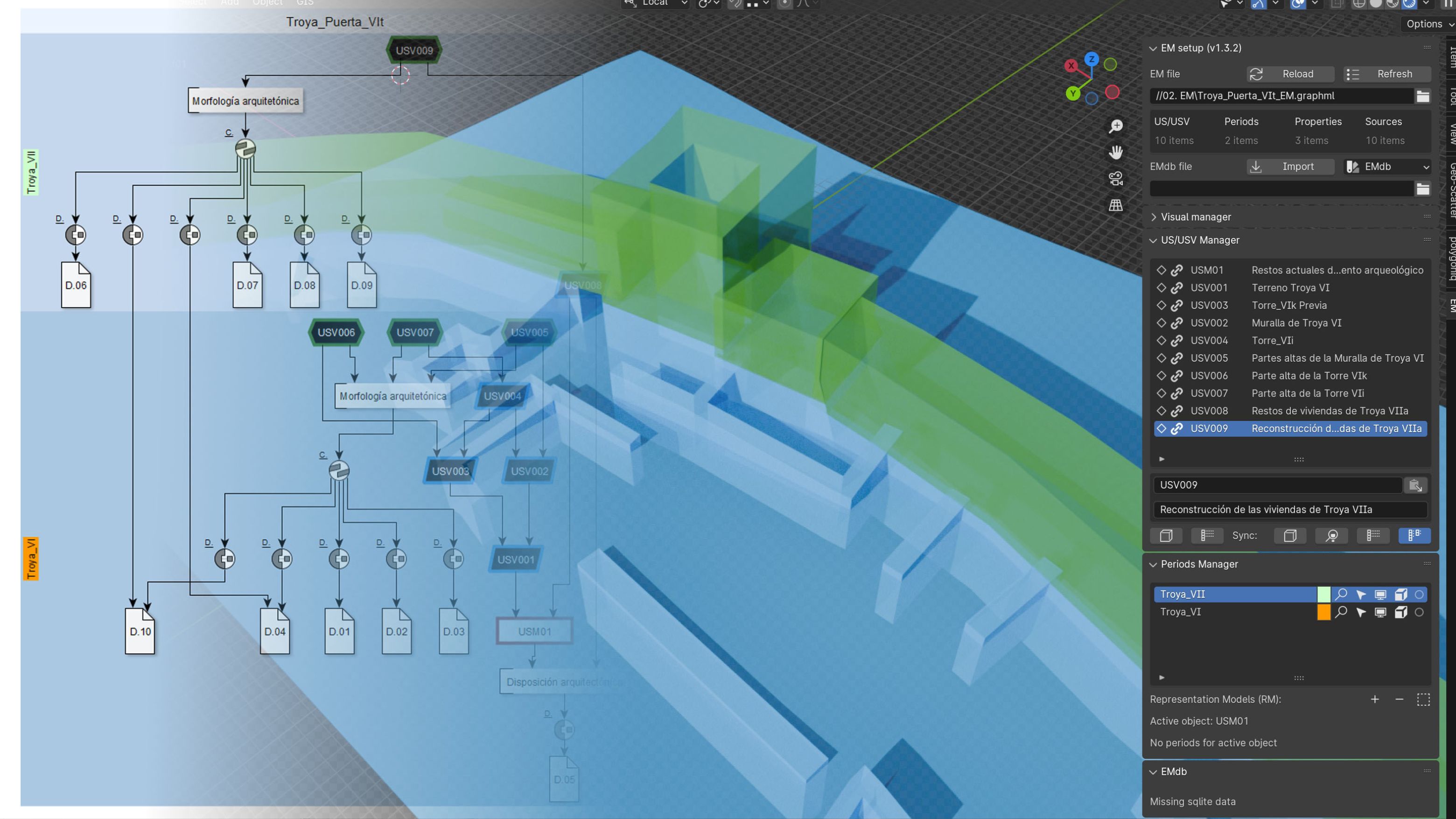Click the Reload EM file button
The image size is (1456, 819).
(x=1290, y=74)
